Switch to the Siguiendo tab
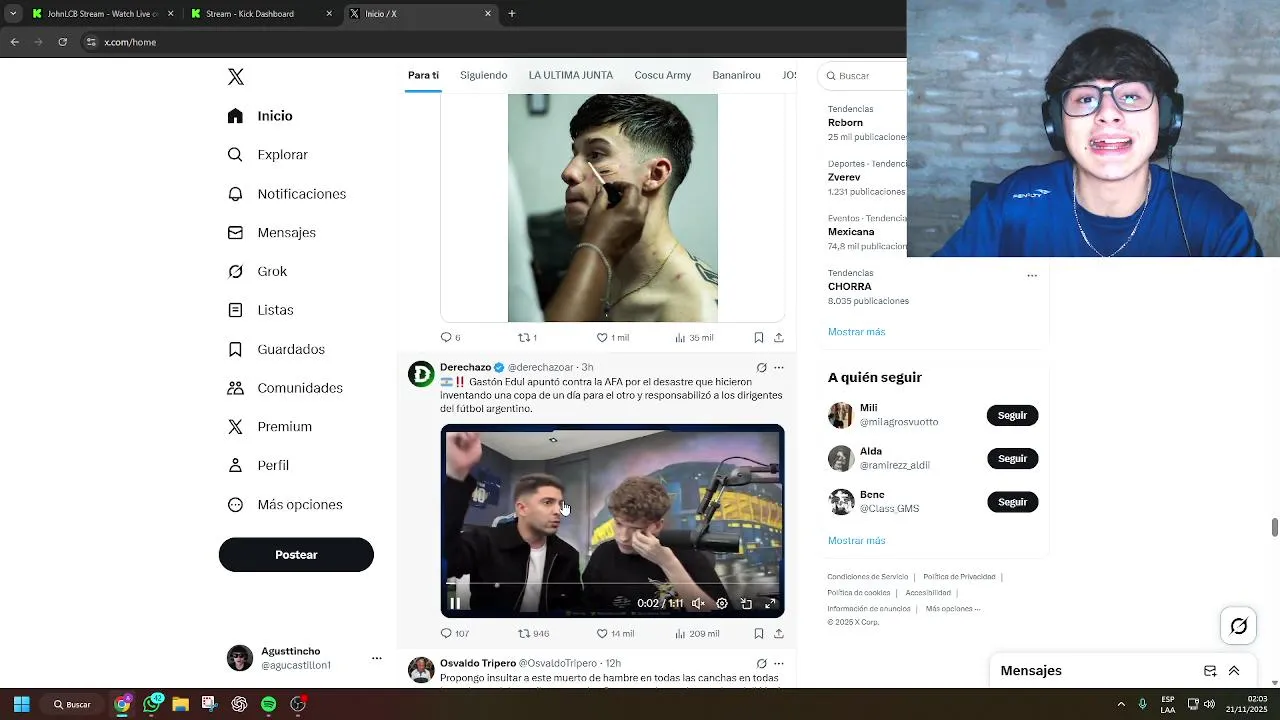The height and width of the screenshot is (720, 1280). [x=483, y=75]
